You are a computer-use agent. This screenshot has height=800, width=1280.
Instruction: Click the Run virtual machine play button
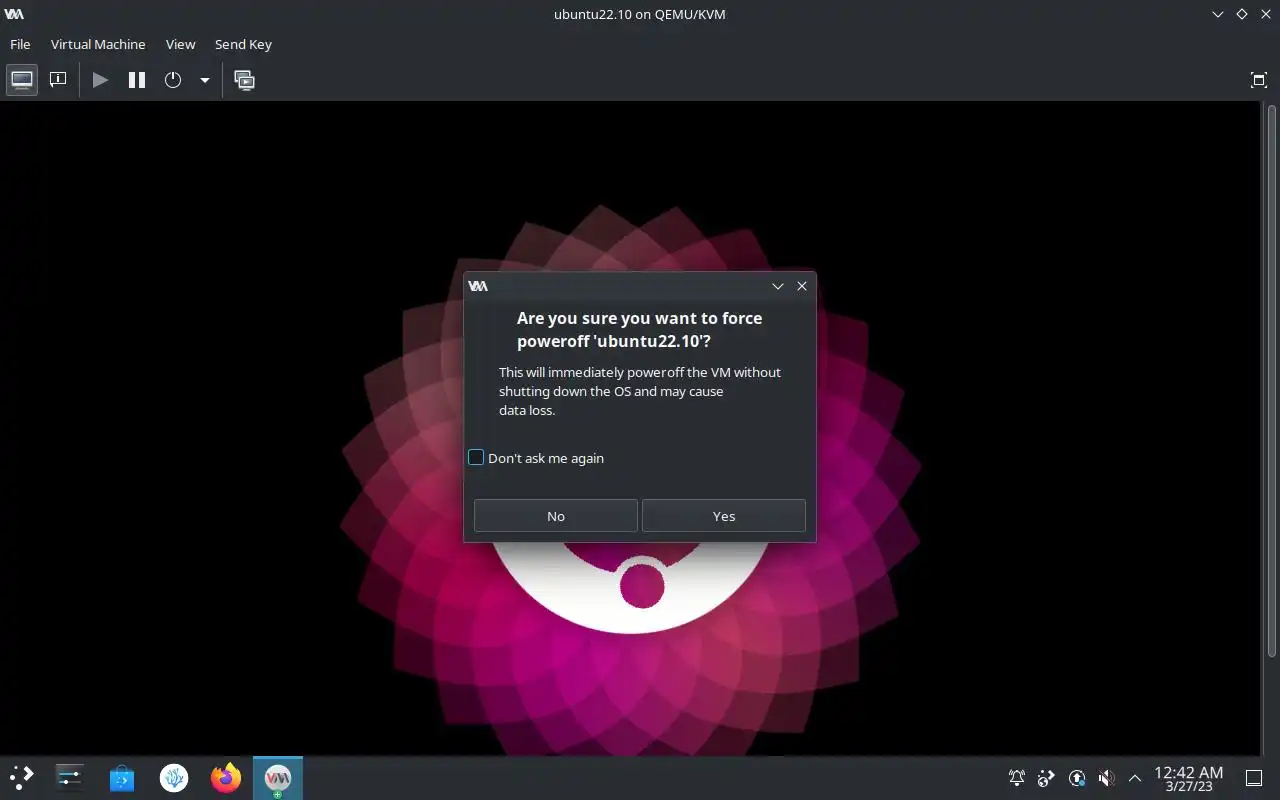click(100, 80)
